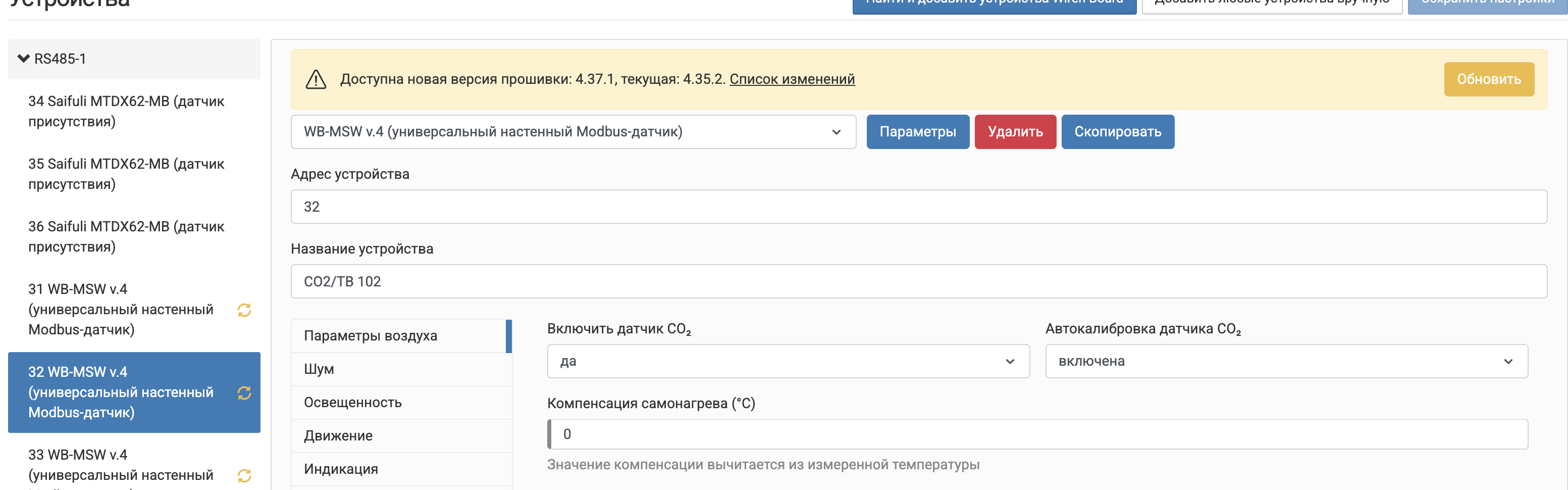Viewport: 1568px width, 490px height.
Task: Select device 32 WB-MSW v.4
Action: tap(134, 393)
